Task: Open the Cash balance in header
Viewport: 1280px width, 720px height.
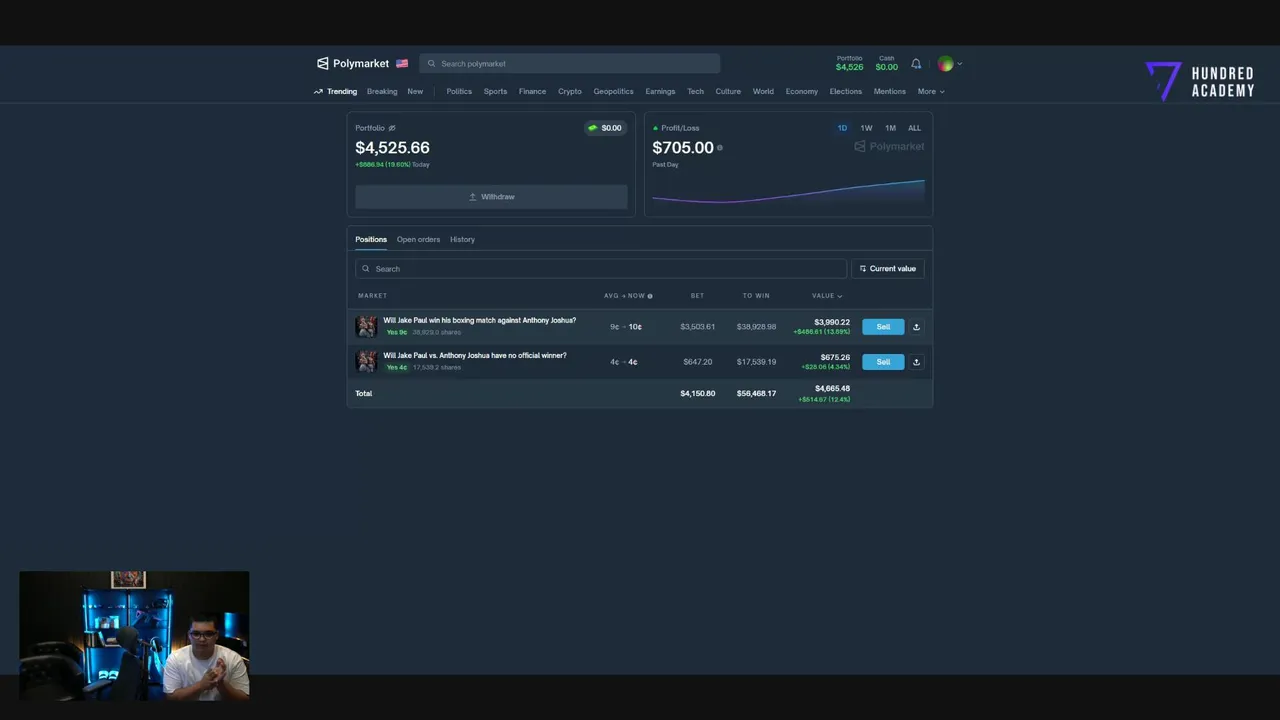Action: click(x=886, y=63)
